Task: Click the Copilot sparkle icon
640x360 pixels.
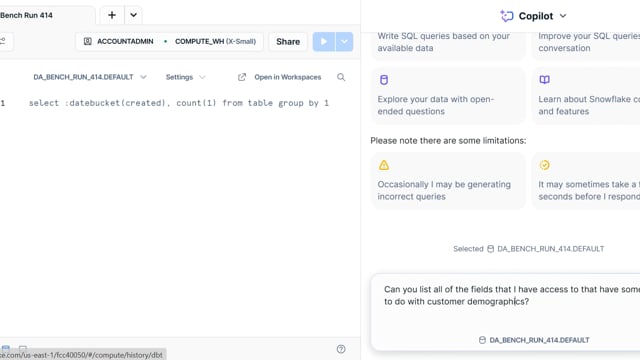Action: [507, 16]
